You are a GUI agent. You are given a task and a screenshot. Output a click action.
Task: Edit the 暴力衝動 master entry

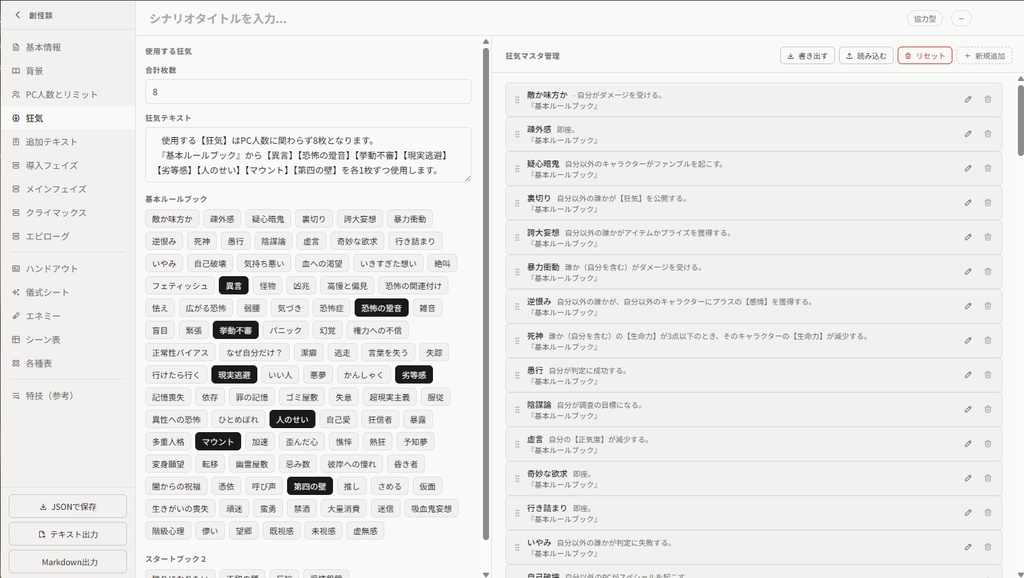tap(968, 272)
